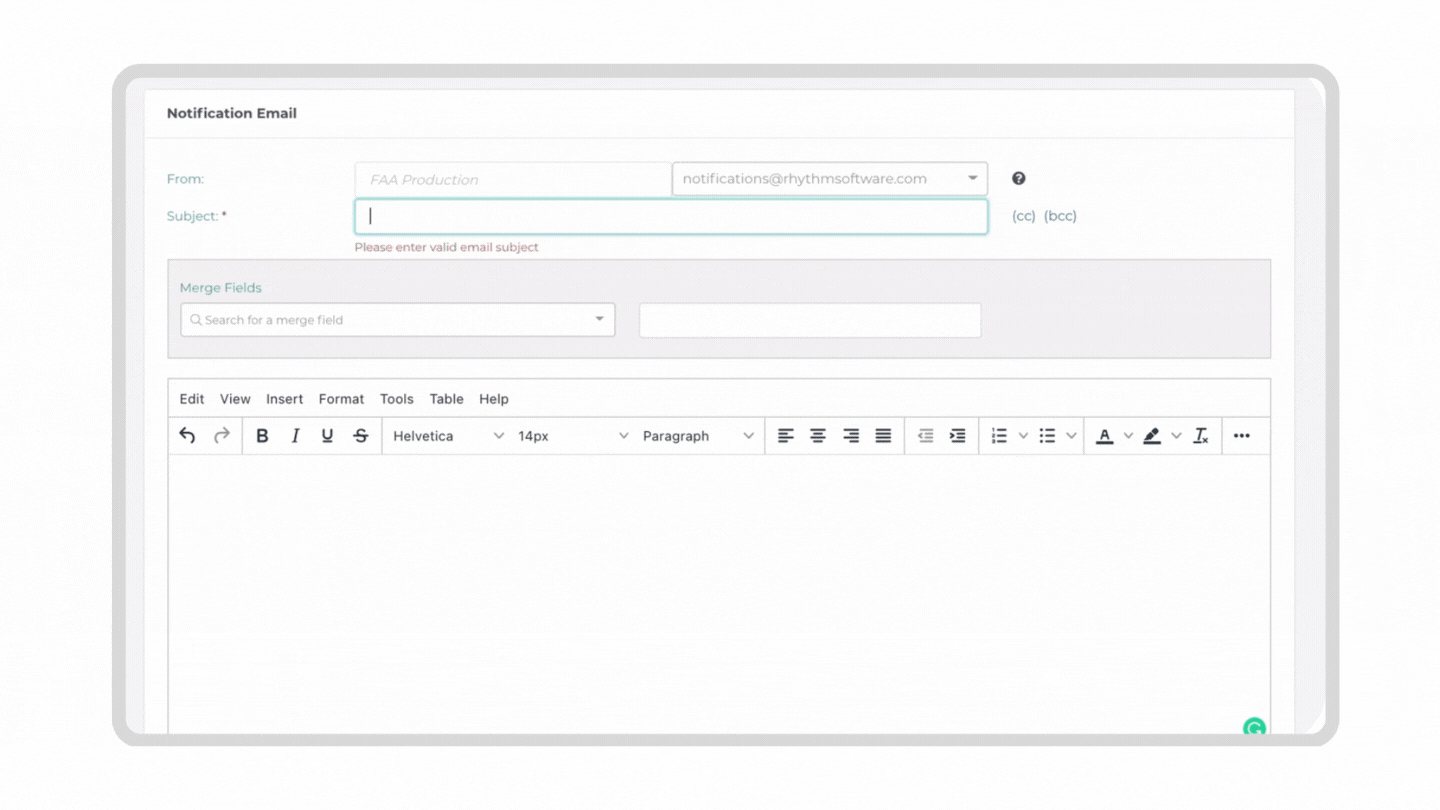The image size is (1440, 810).
Task: Click the empty field beside merge field search
Action: [x=810, y=321]
